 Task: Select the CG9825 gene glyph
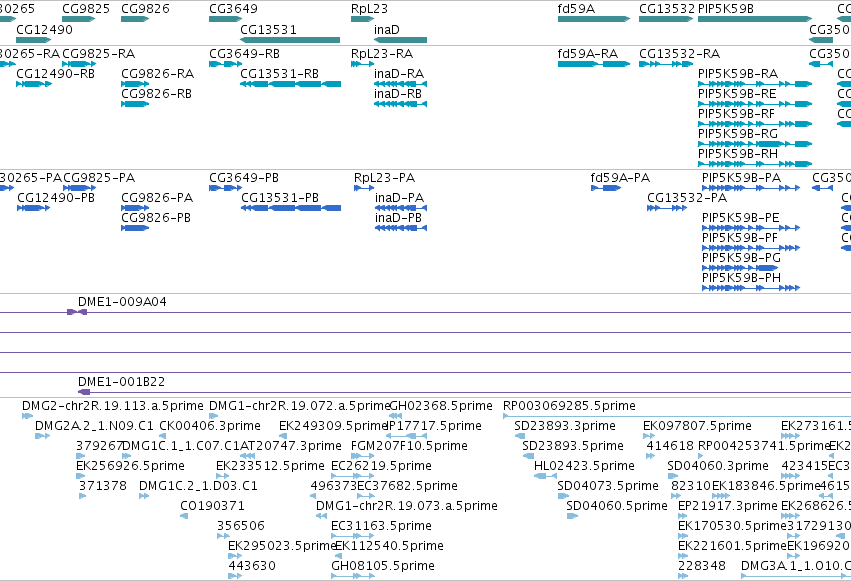pyautogui.click(x=79, y=19)
